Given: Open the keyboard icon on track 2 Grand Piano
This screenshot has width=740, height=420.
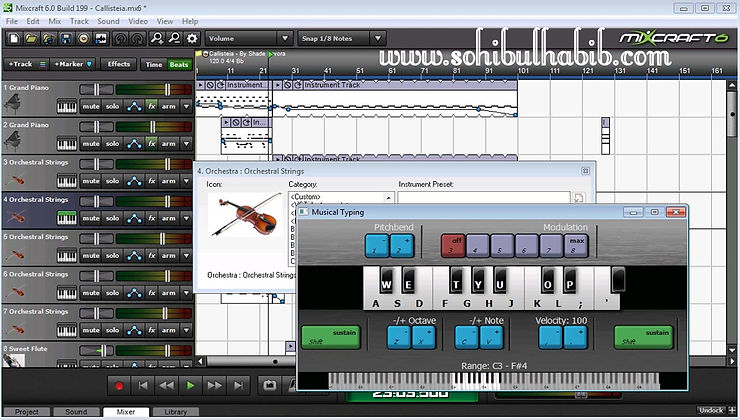Looking at the screenshot, I should pos(67,143).
